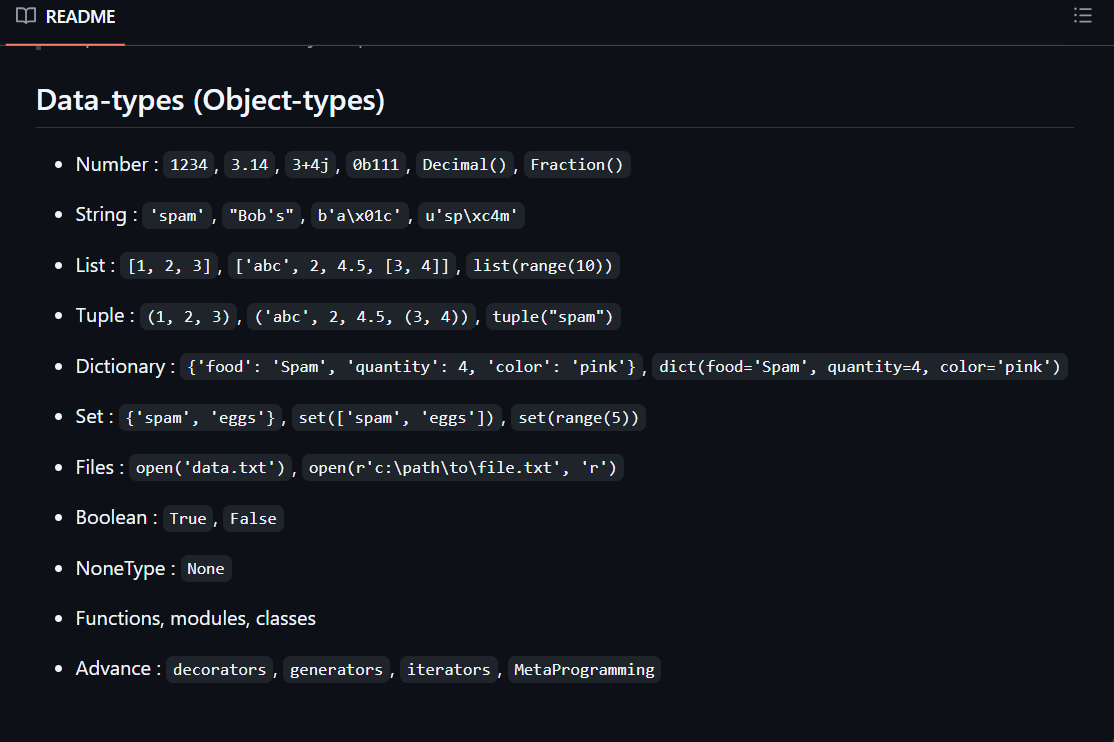Screen dimensions: 1114x742
Task: Click Functions, modules, classes item
Action: pos(196,618)
